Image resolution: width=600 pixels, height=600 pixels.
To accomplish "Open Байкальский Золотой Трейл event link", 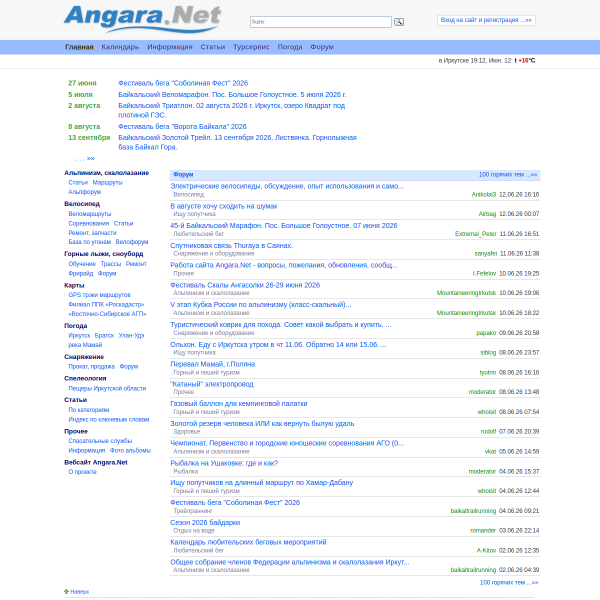I will (237, 142).
